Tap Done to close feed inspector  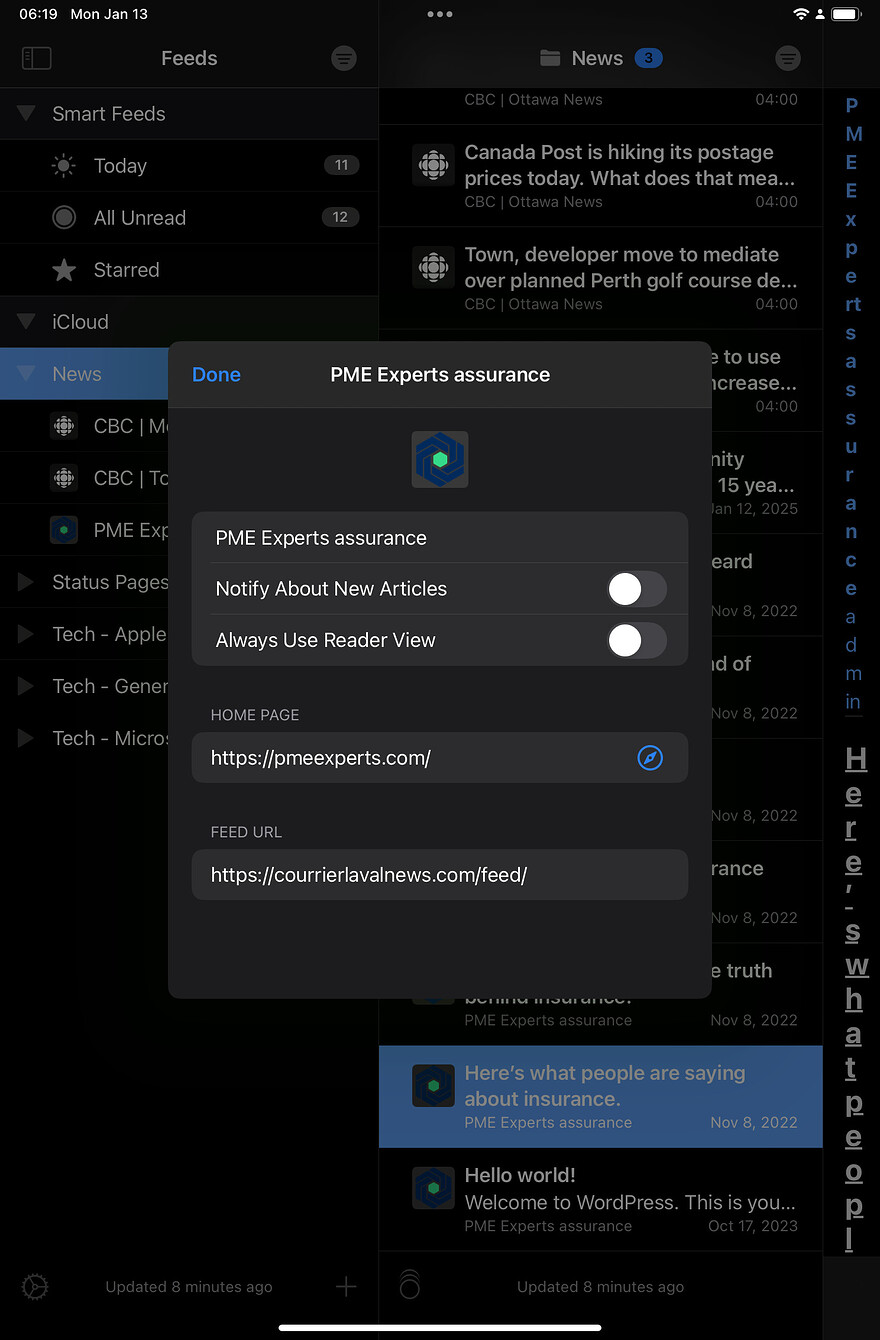[216, 375]
